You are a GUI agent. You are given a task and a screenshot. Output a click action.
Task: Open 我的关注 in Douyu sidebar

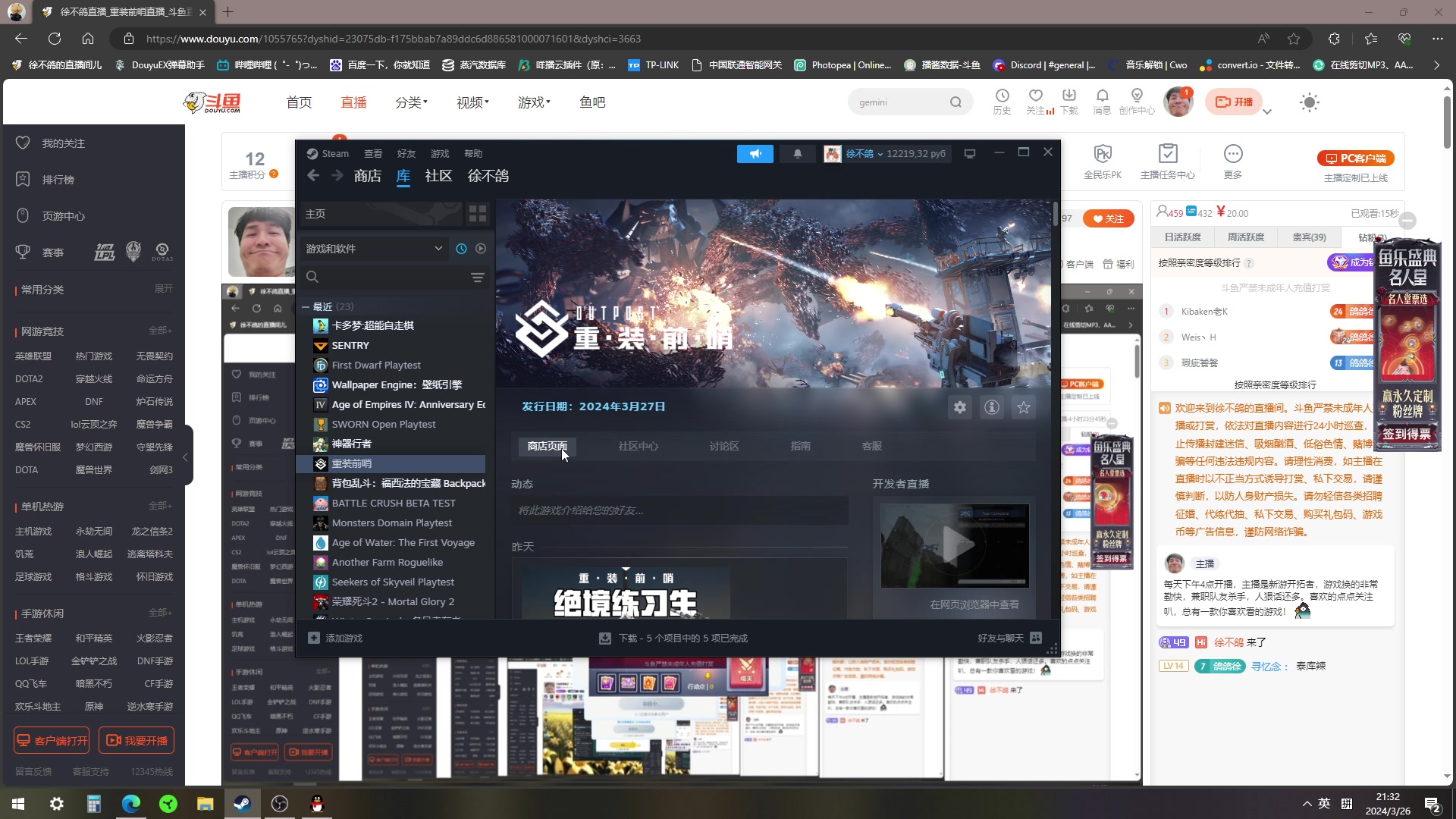[64, 143]
